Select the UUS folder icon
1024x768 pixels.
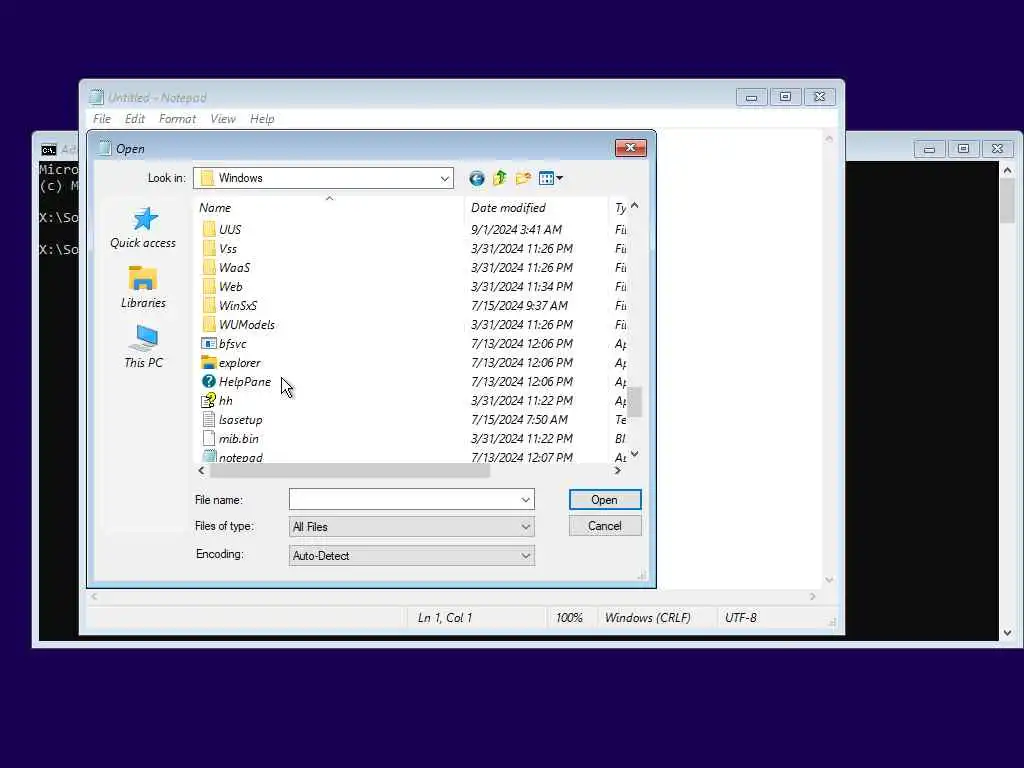tap(208, 229)
